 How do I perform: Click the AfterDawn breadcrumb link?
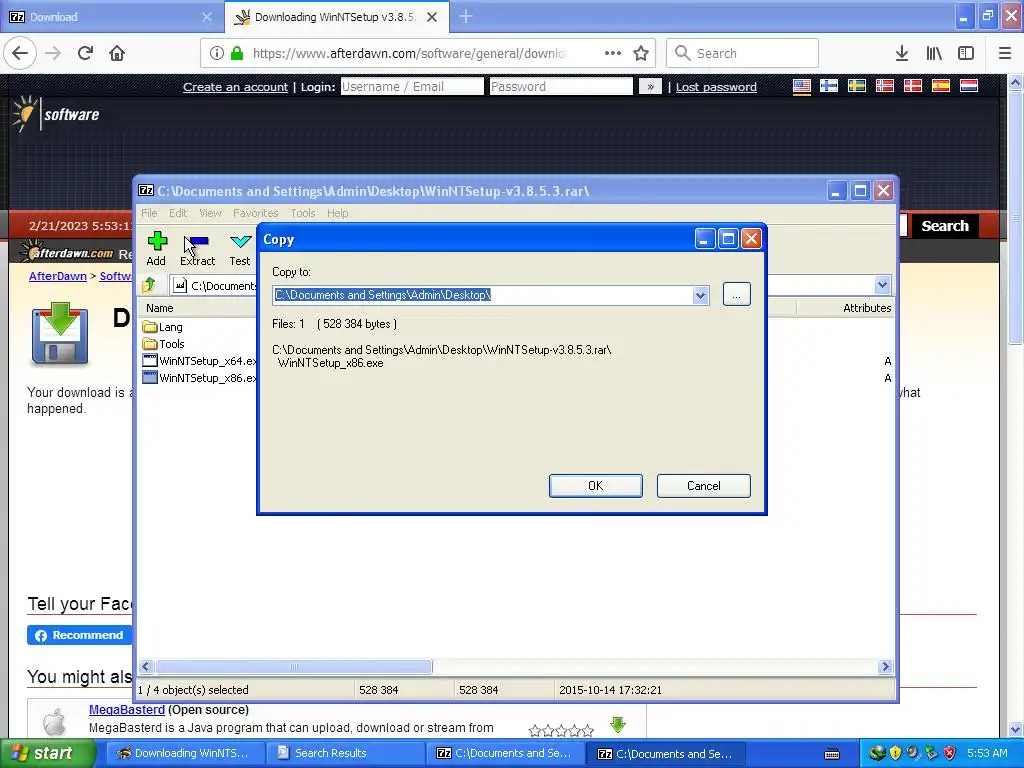point(57,276)
